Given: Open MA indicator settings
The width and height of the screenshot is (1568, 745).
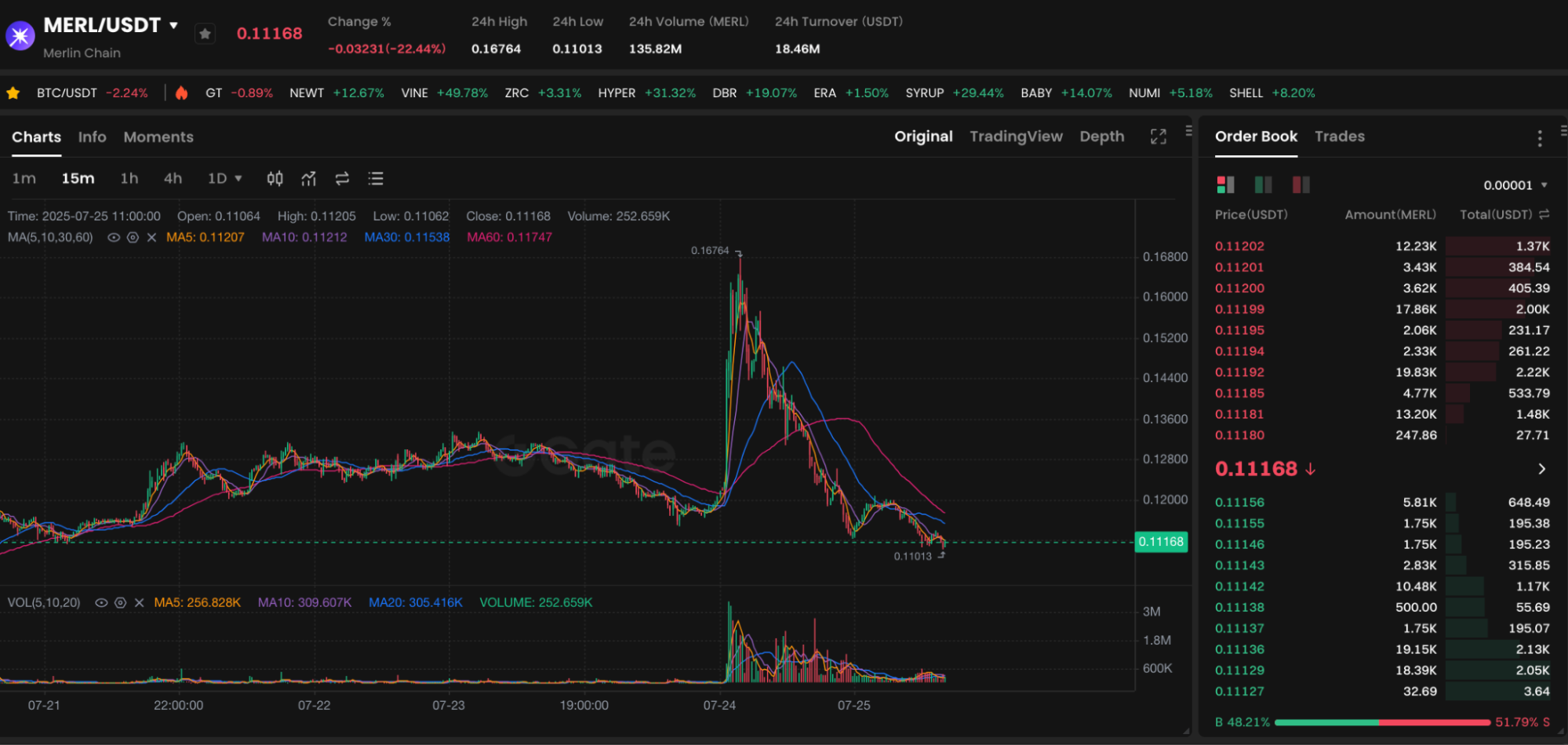Looking at the screenshot, I should point(133,238).
